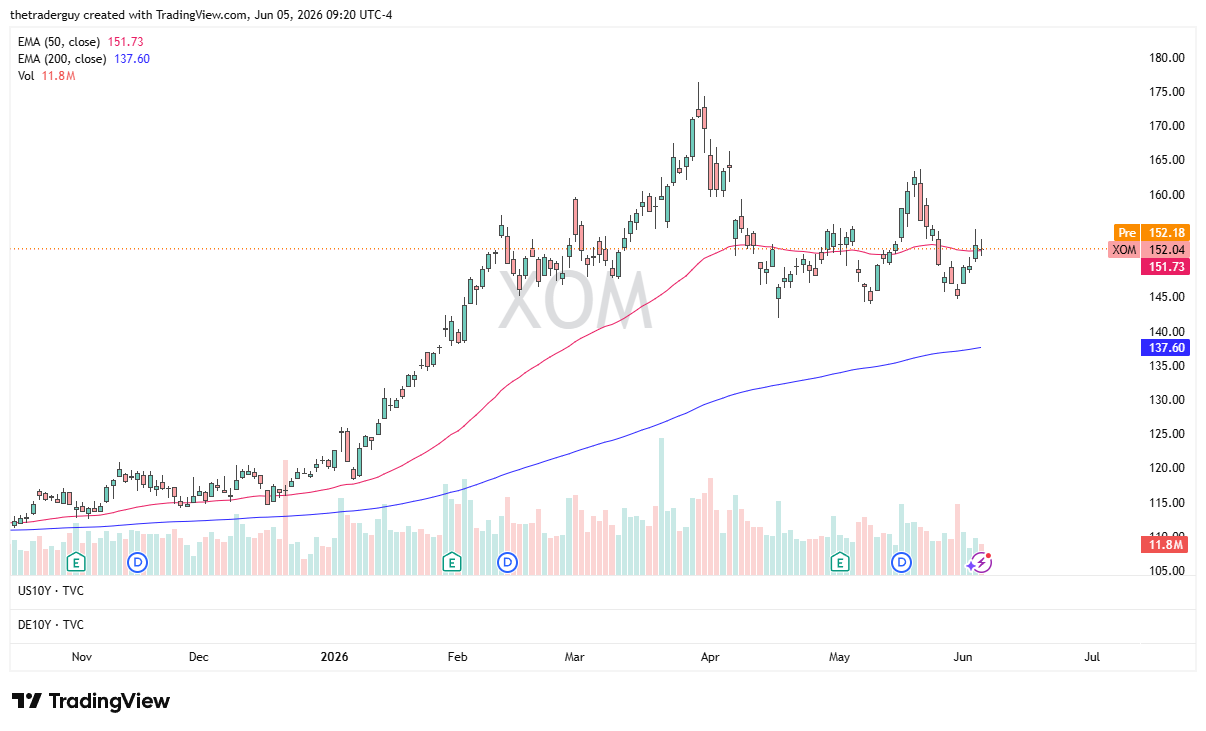Image resolution: width=1206 pixels, height=731 pixels.
Task: Click the 175.00 price axis label
Action: click(1167, 92)
